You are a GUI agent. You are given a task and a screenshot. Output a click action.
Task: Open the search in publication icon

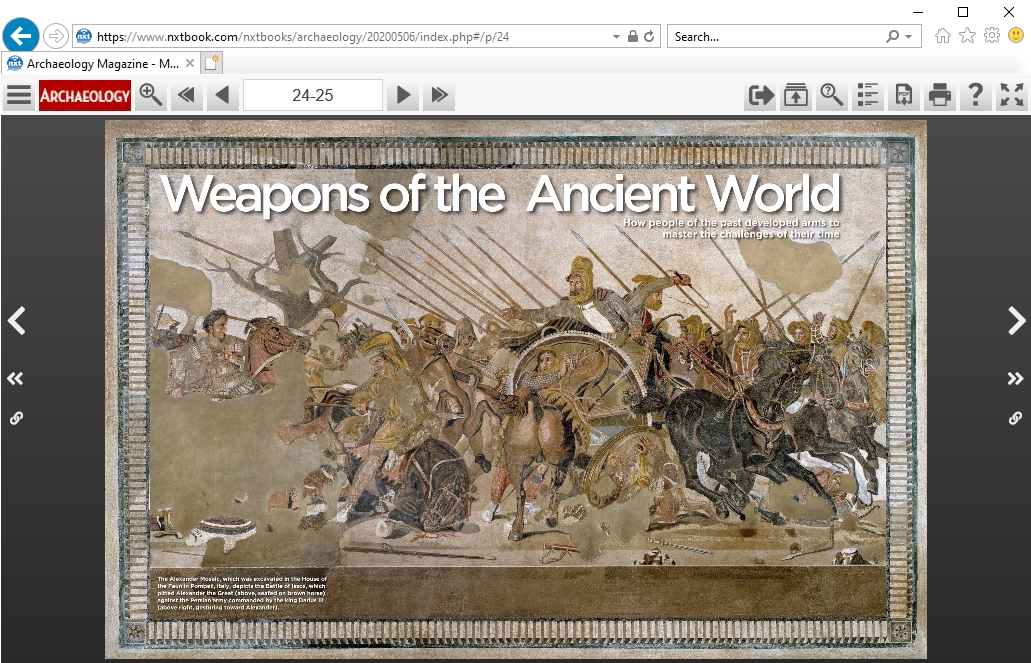point(831,96)
